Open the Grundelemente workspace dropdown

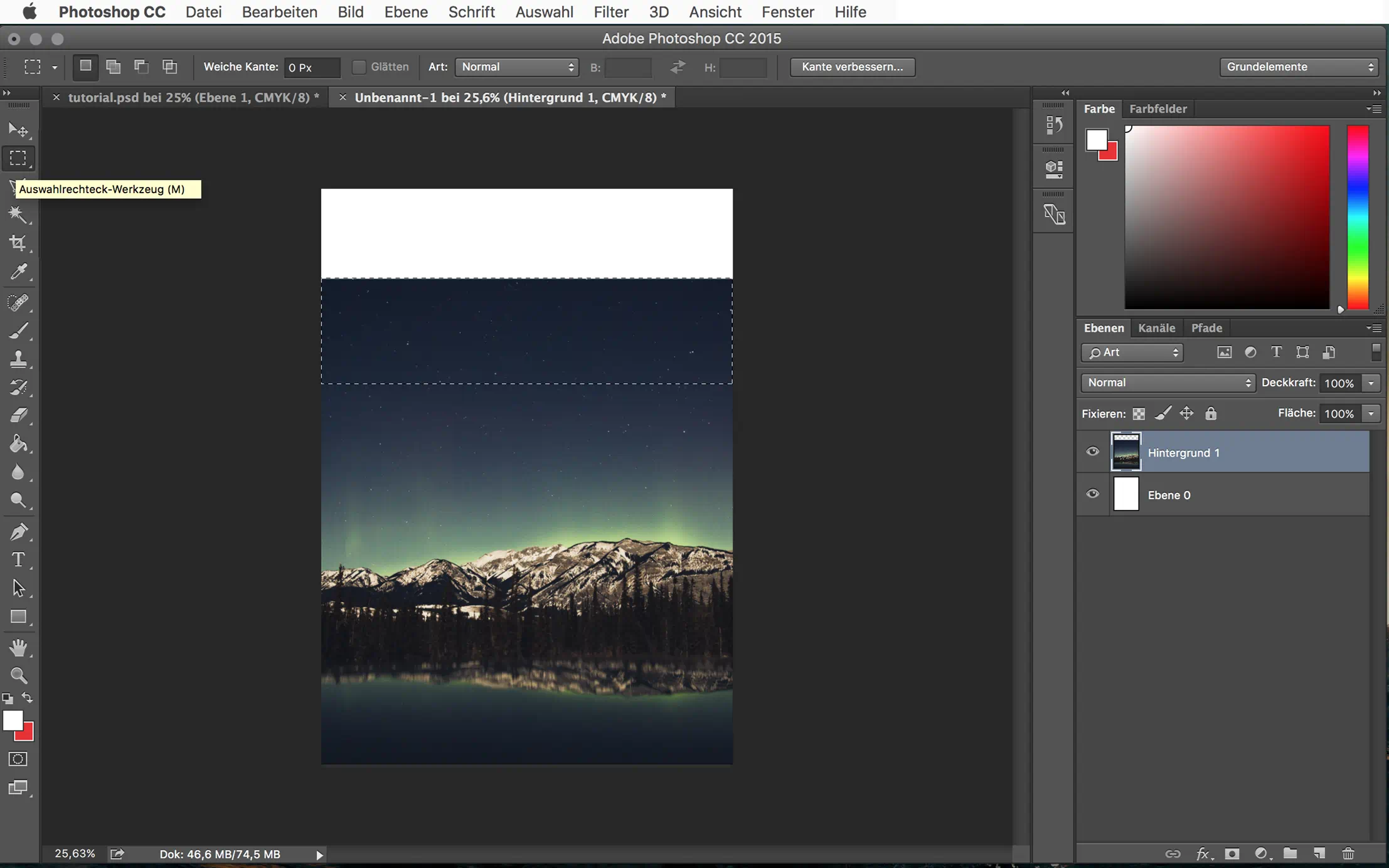click(x=1299, y=67)
